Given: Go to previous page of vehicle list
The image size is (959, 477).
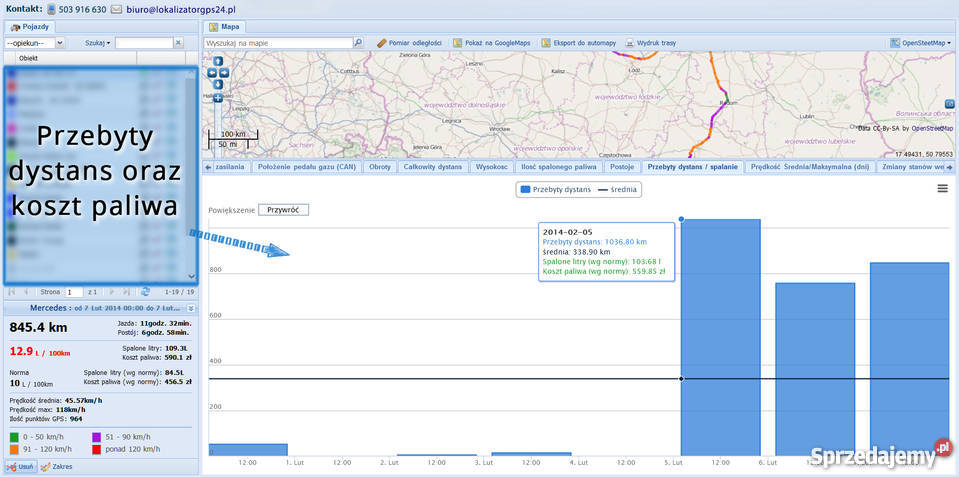Looking at the screenshot, I should pyautogui.click(x=26, y=292).
